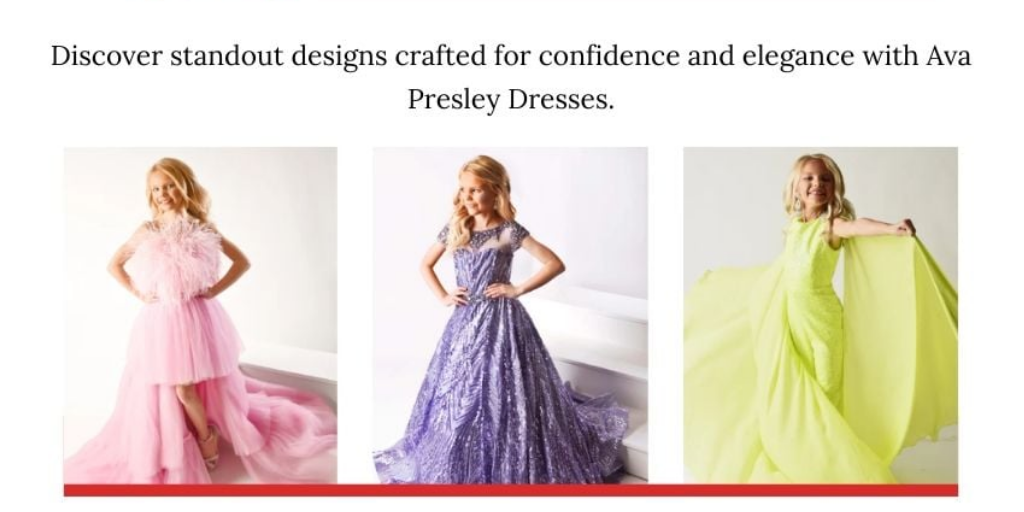Click the sandal in the pink dress photo
Image resolution: width=1024 pixels, height=512 pixels.
[x=211, y=447]
